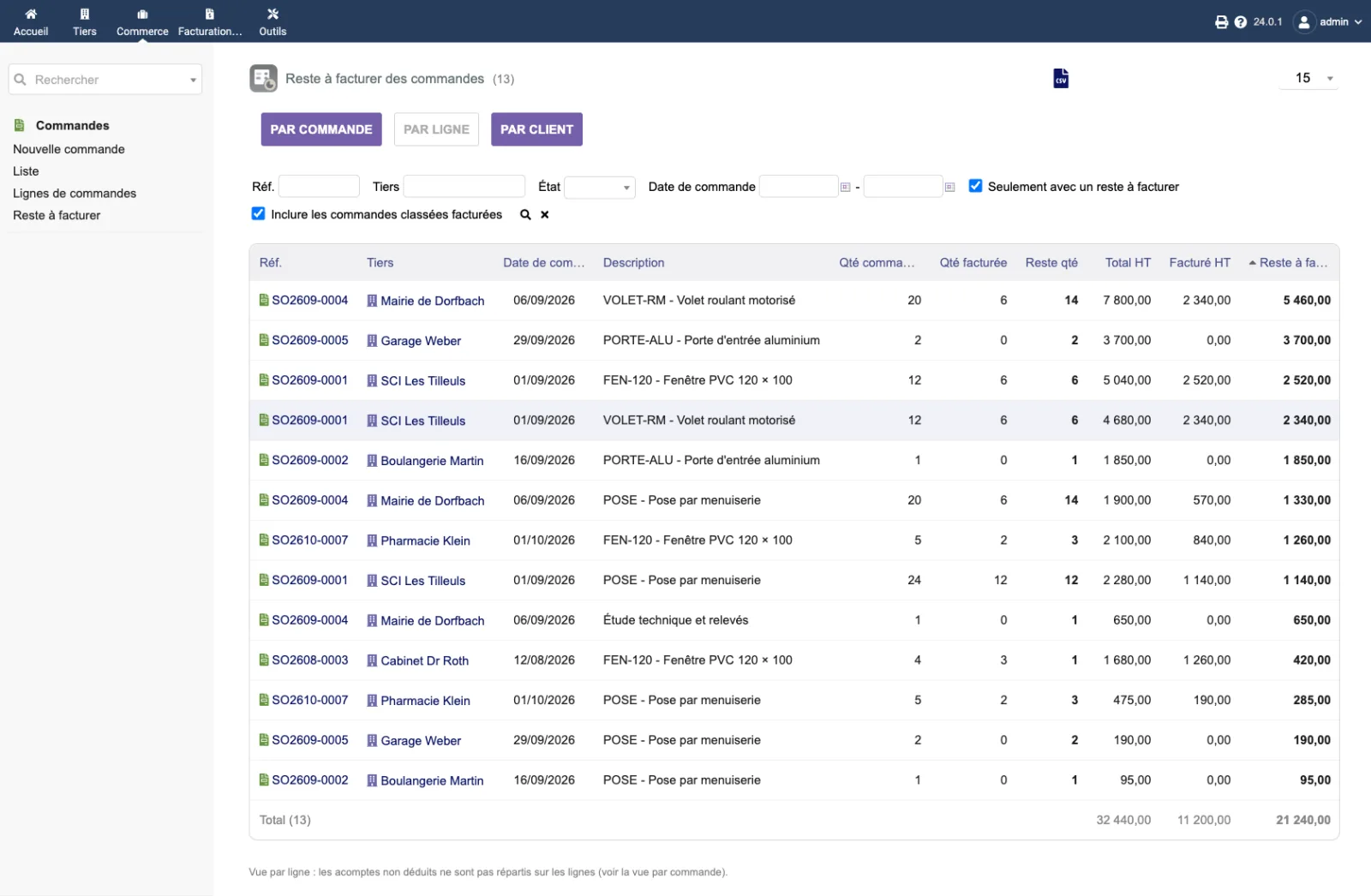1371x896 pixels.
Task: Open the Outils tools menu
Action: pos(272,21)
